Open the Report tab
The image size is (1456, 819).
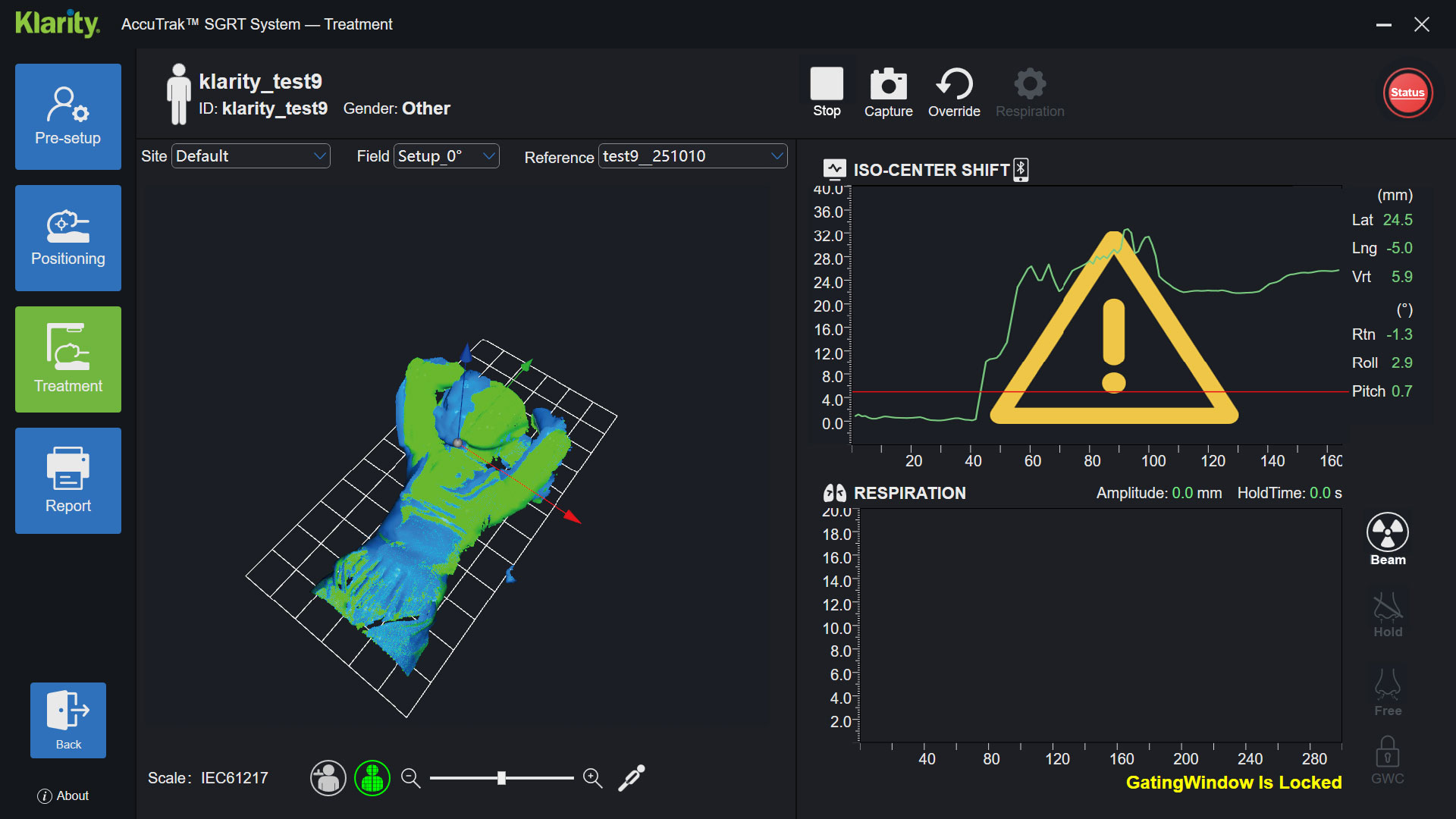click(68, 481)
